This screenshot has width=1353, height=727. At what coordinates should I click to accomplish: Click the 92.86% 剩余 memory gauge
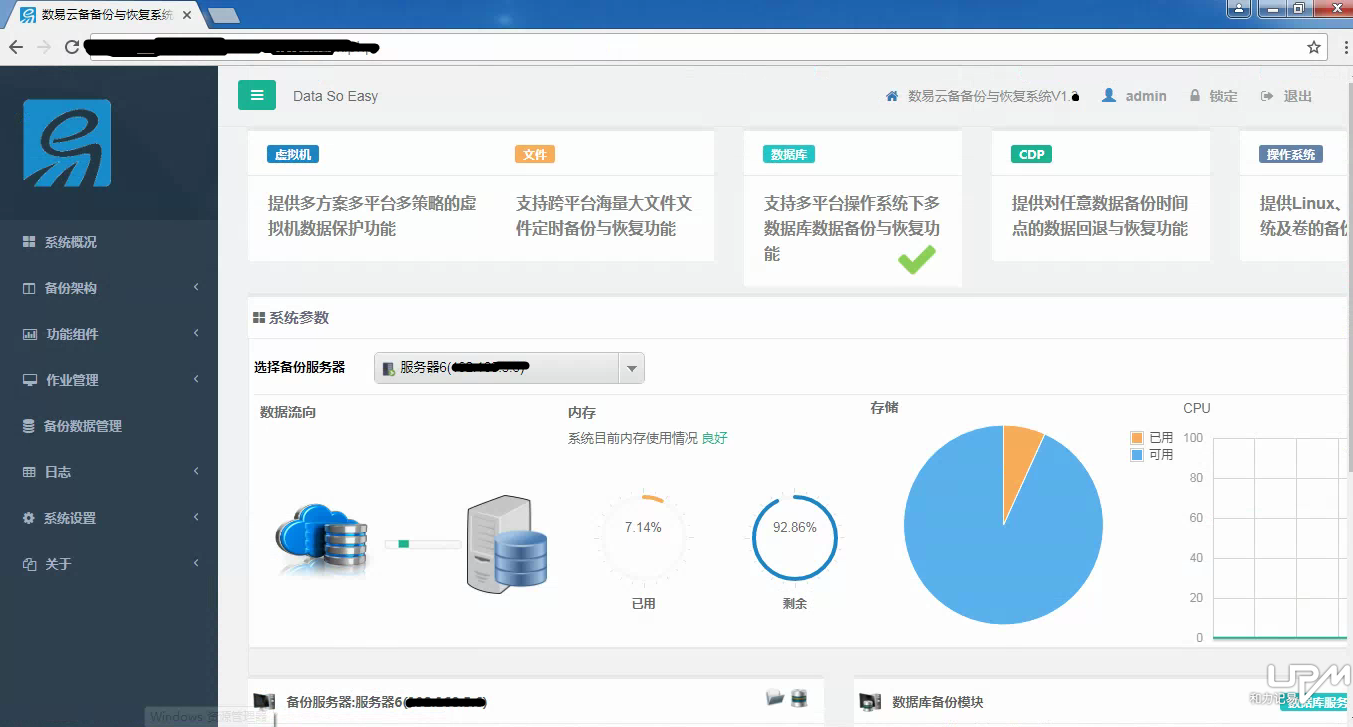coord(795,537)
